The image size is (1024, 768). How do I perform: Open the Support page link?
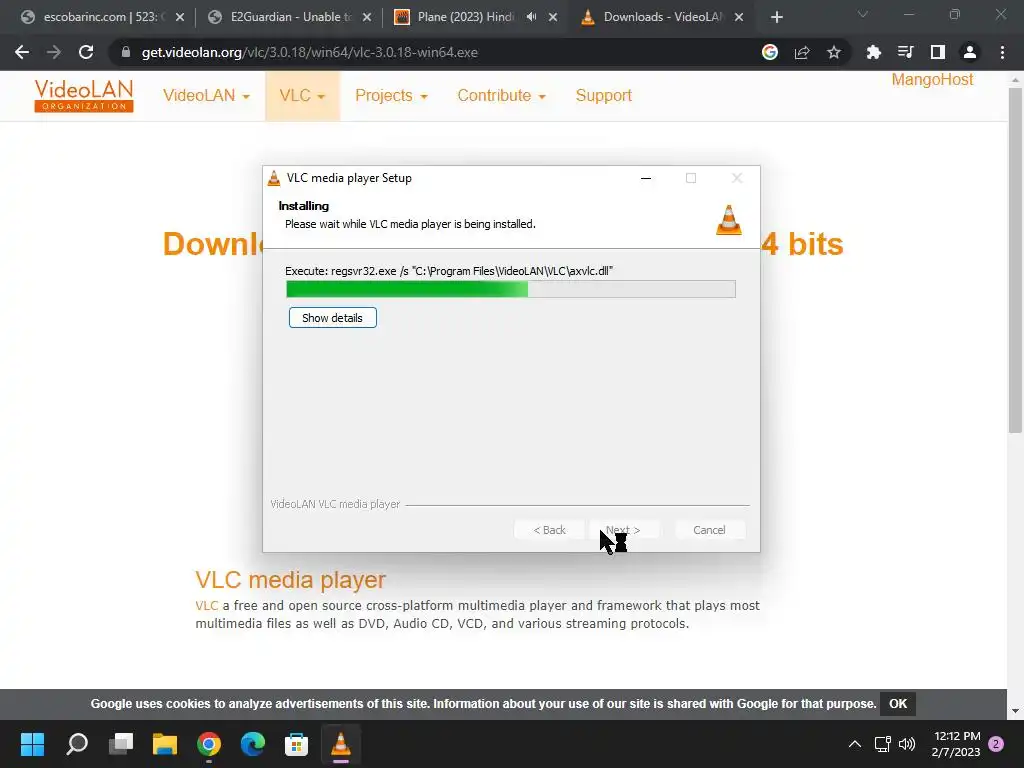pos(603,95)
